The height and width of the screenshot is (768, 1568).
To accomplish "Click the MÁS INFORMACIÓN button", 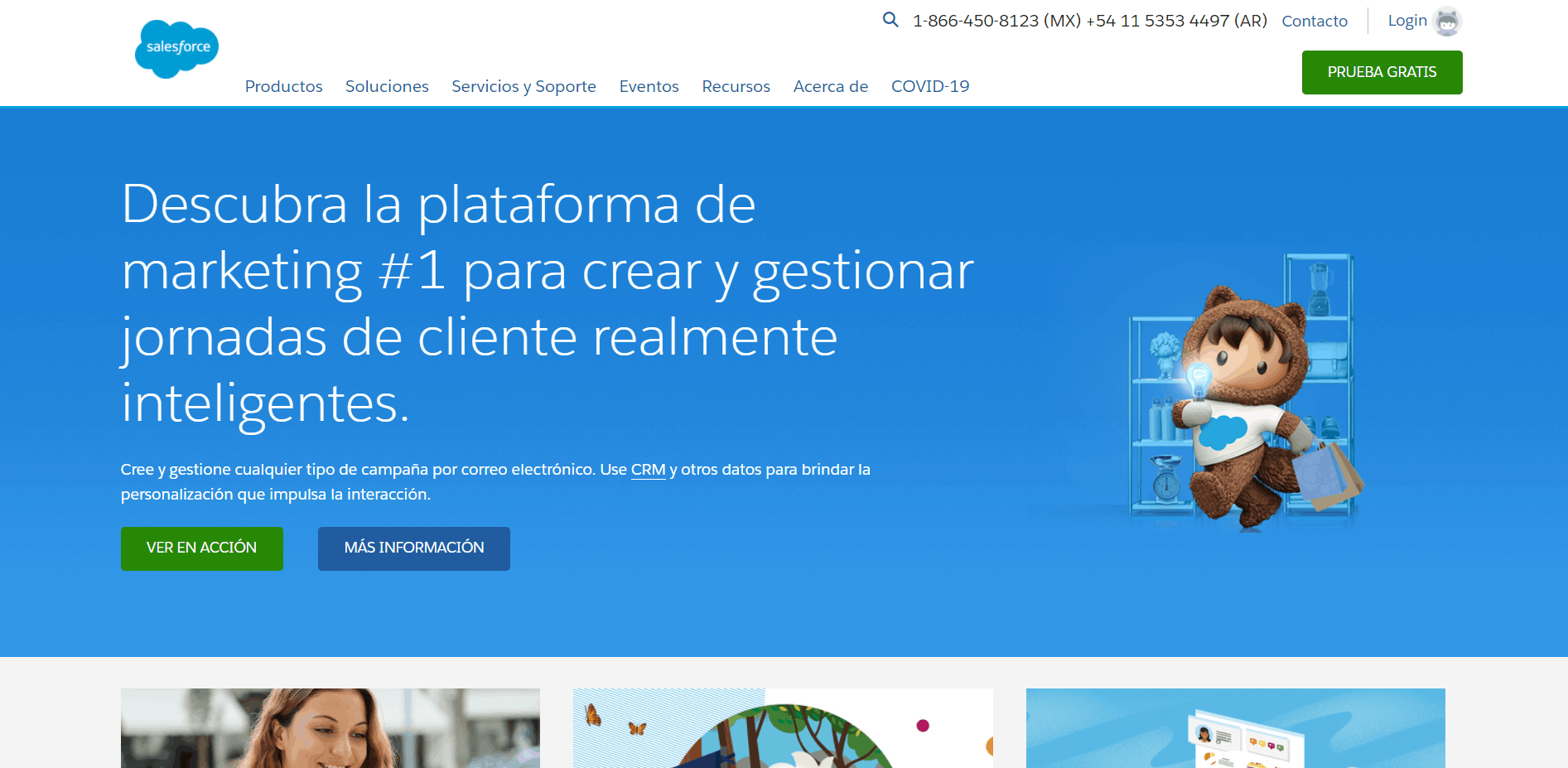I will tap(413, 548).
